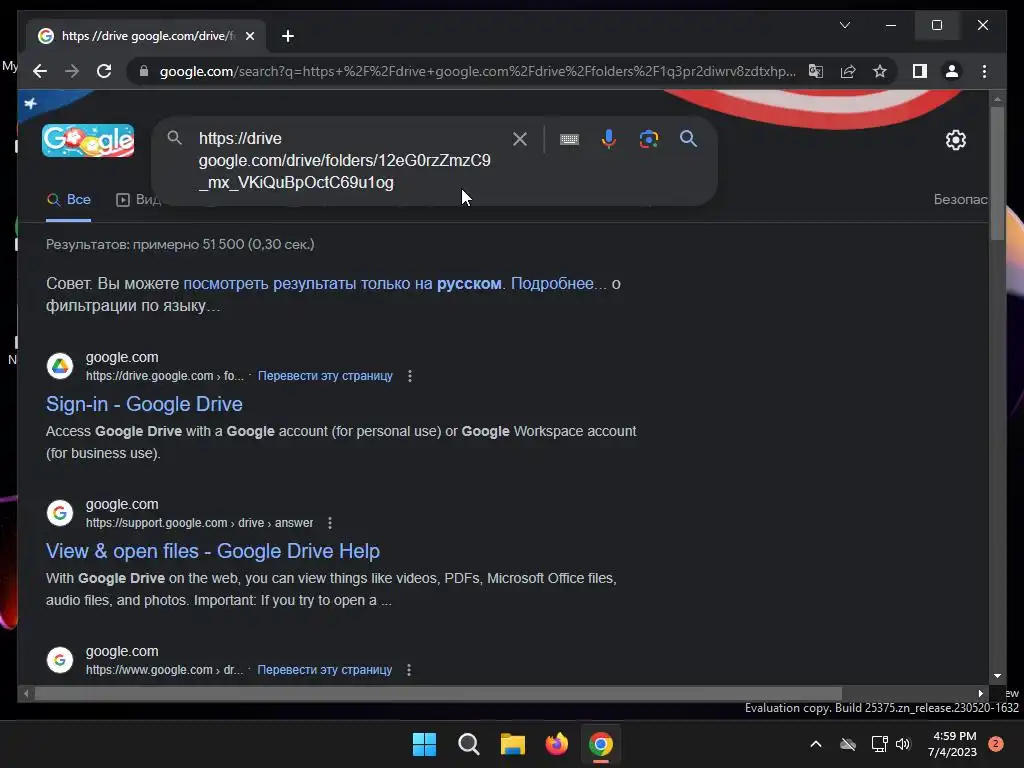Show hidden system tray icons

point(816,744)
